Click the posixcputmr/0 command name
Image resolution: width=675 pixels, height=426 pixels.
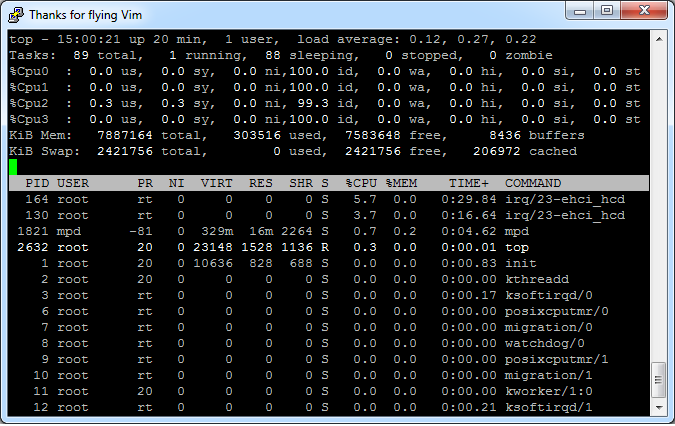coord(557,312)
